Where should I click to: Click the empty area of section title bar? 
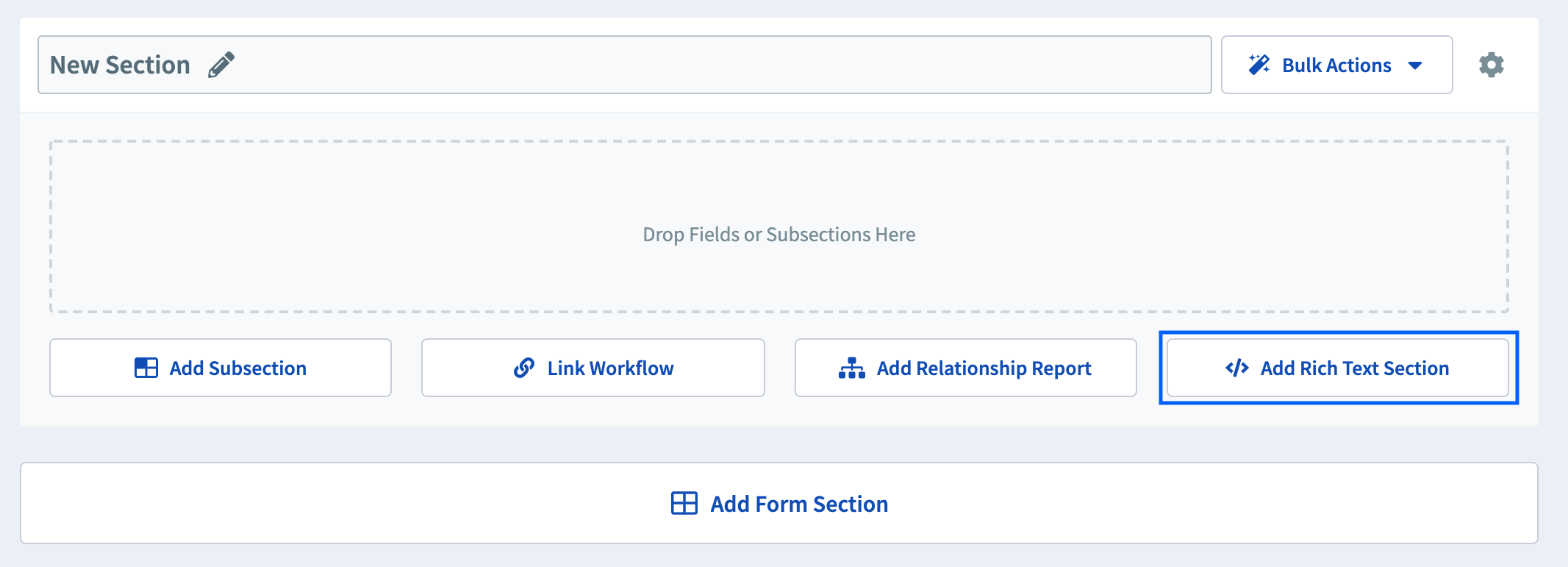[x=698, y=65]
